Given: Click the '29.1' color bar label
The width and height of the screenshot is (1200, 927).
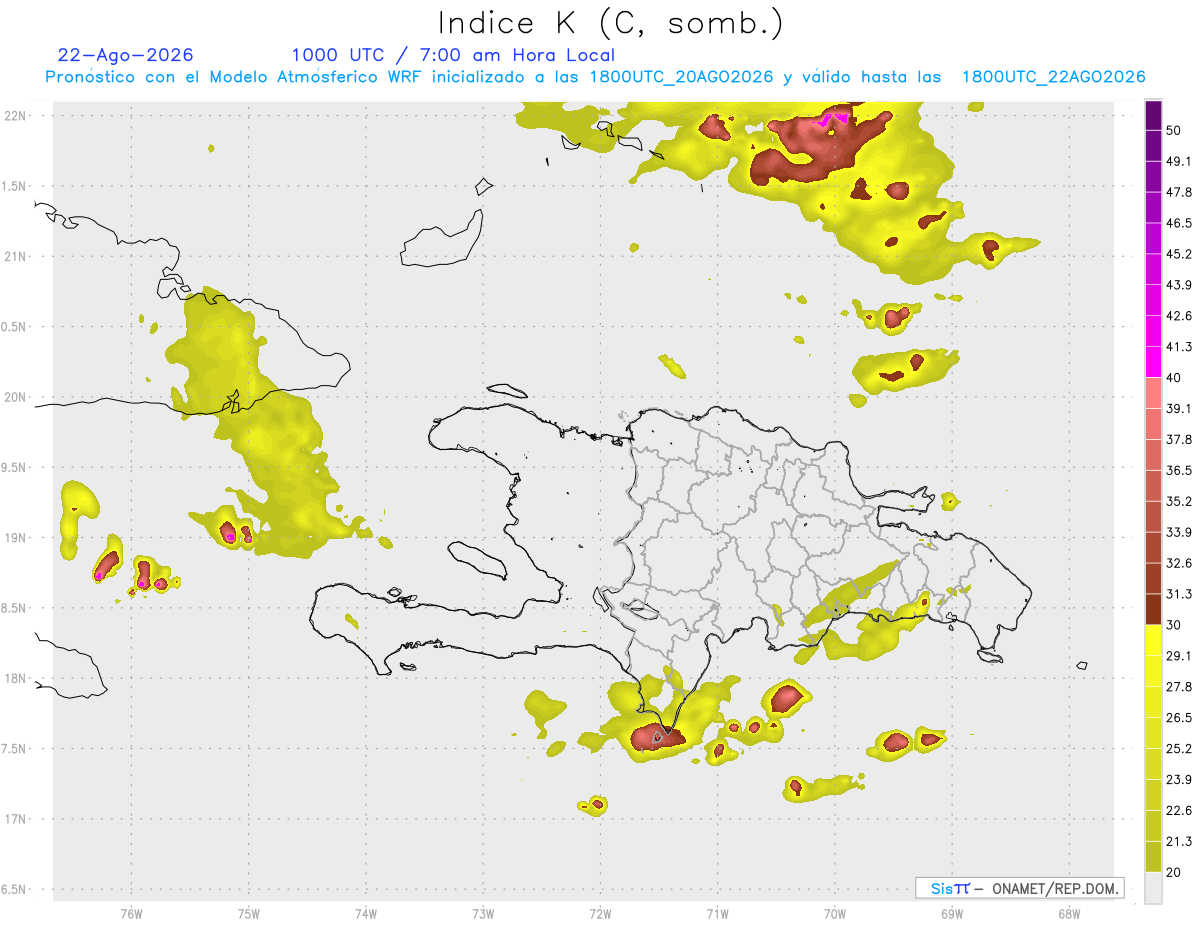Looking at the screenshot, I should tap(1179, 656).
